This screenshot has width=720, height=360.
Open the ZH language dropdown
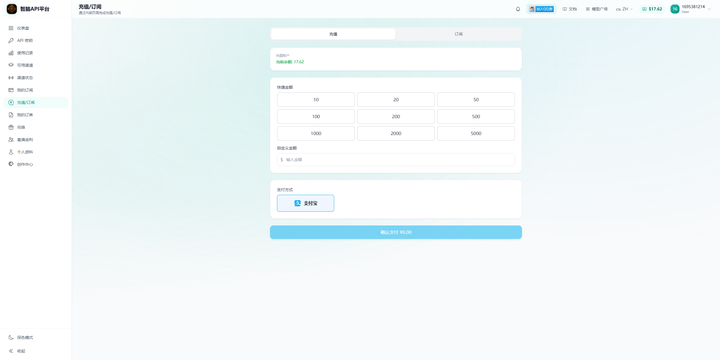(x=624, y=9)
